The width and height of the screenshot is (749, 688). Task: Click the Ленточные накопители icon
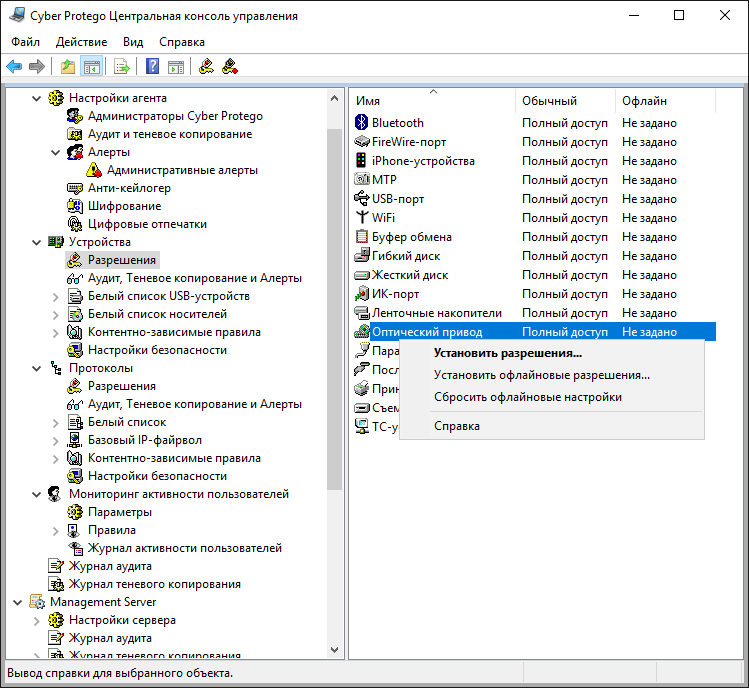[x=362, y=313]
